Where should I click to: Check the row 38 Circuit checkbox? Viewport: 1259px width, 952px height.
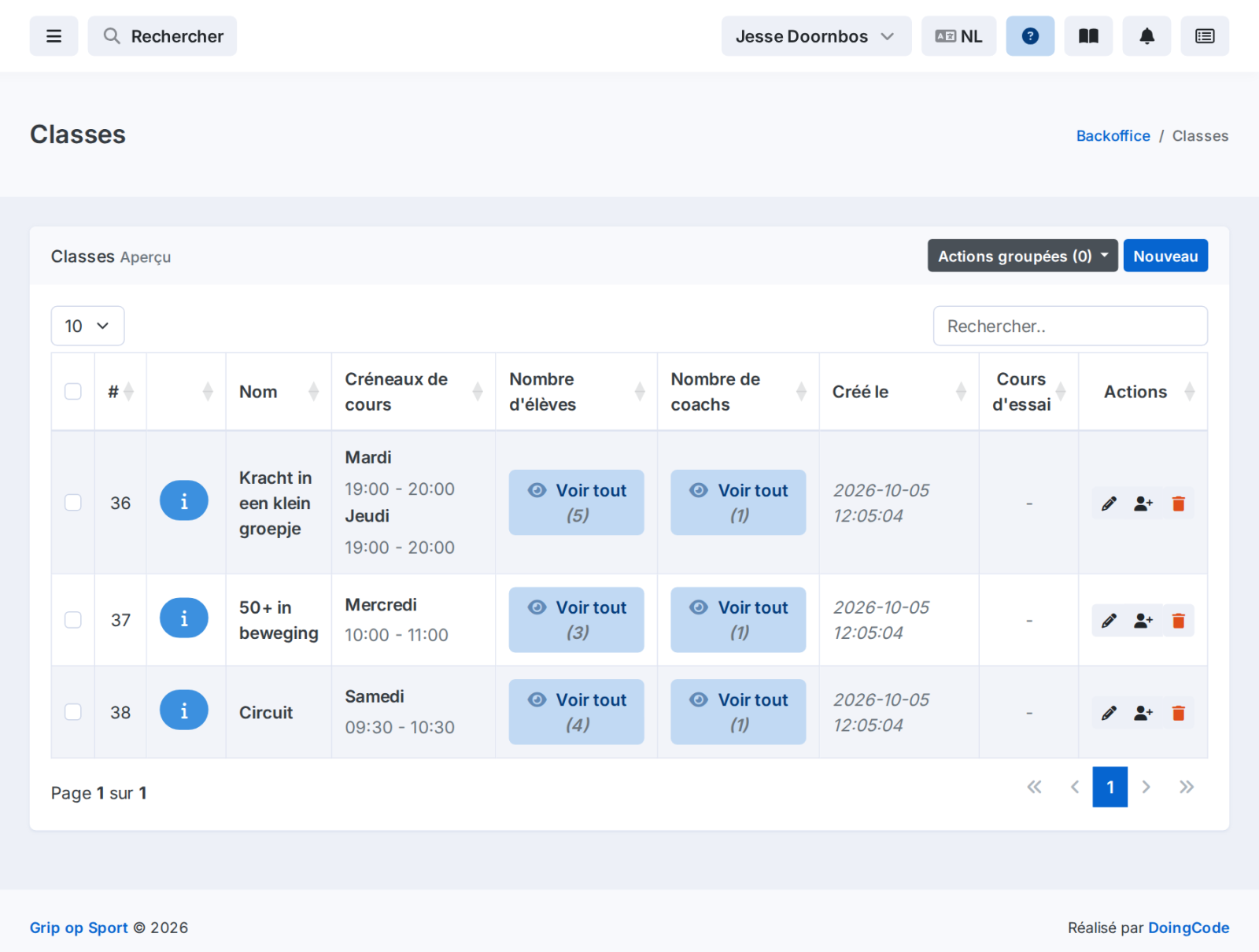73,712
